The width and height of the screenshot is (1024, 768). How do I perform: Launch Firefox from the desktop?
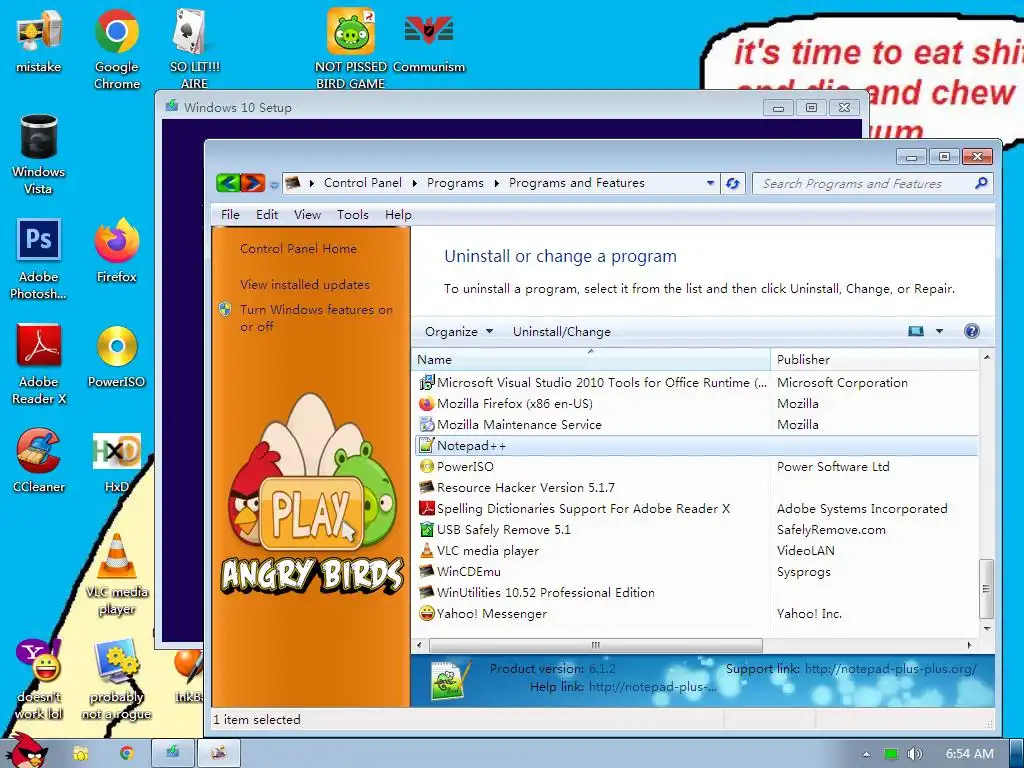[x=117, y=251]
